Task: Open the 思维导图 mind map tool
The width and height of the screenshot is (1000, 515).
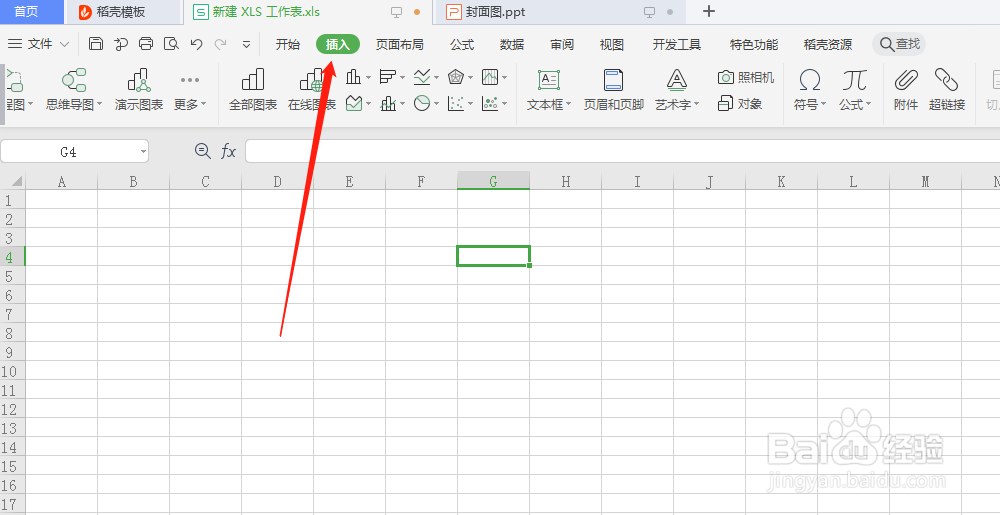Action: click(x=74, y=89)
